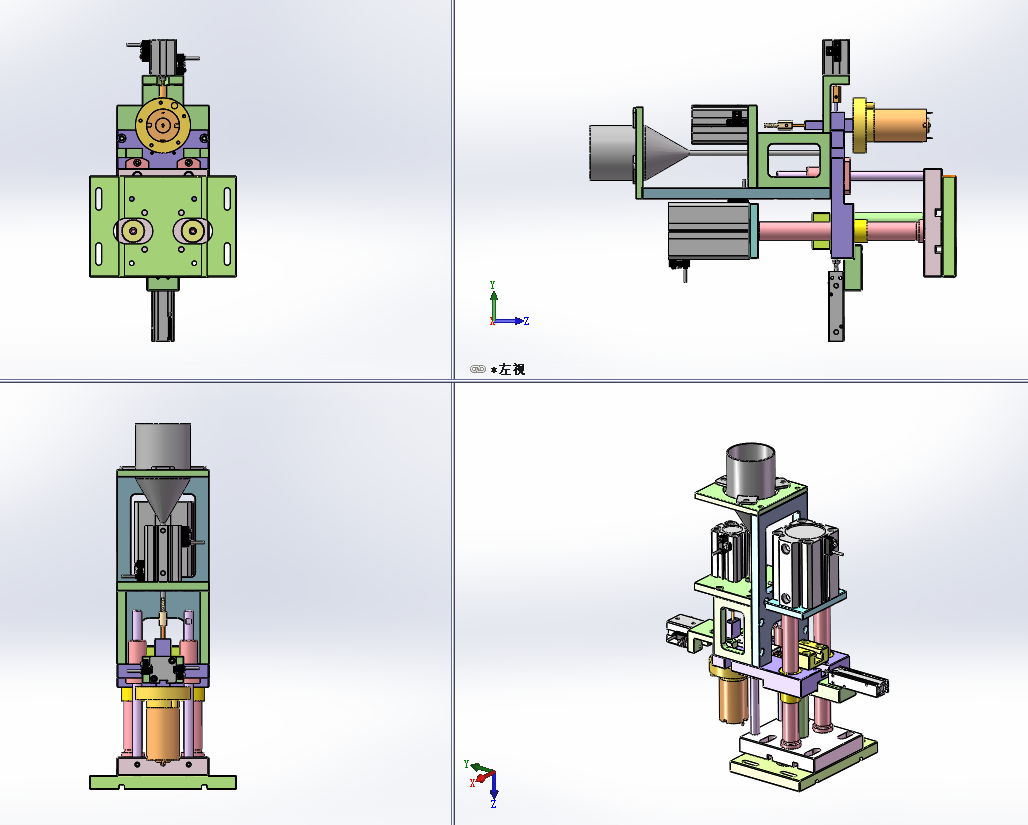Select the '*左视' view label
The image size is (1028, 825).
pos(507,369)
